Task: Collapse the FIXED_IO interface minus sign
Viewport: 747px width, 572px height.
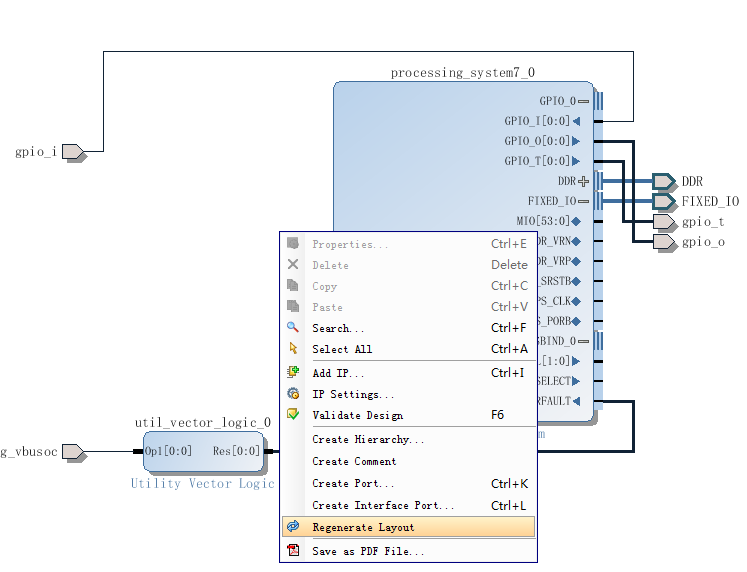Action: (584, 201)
